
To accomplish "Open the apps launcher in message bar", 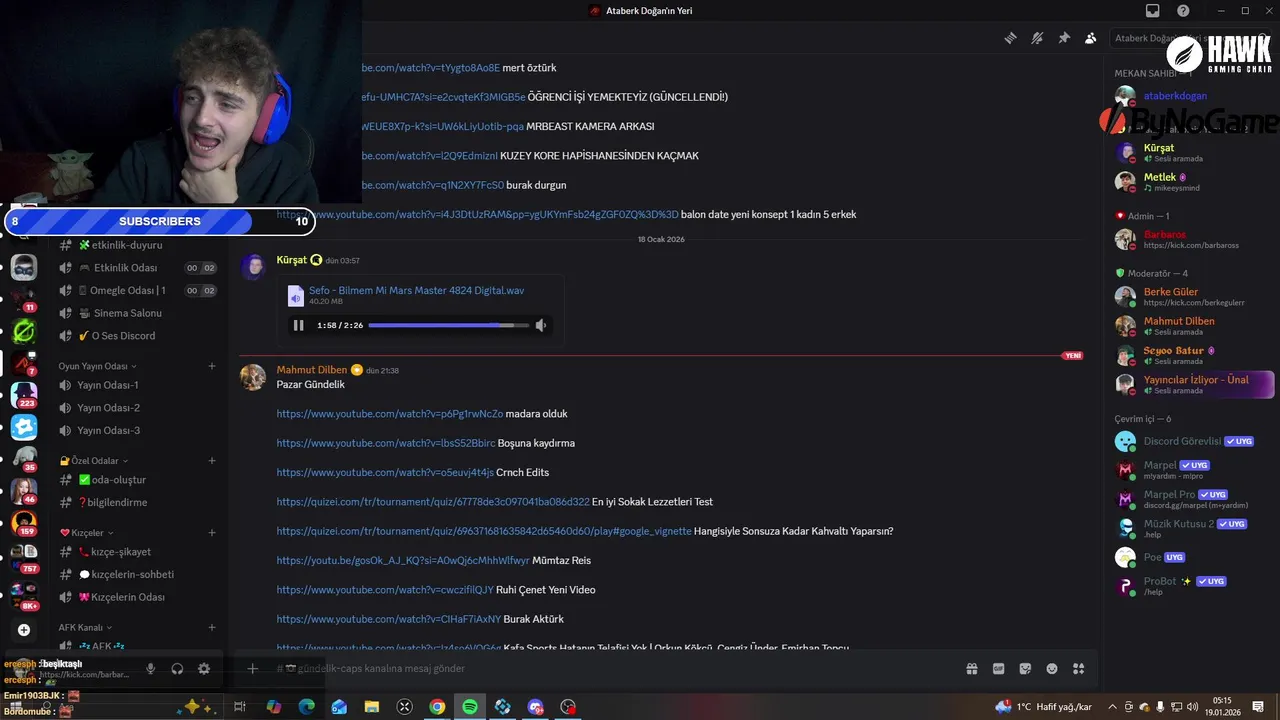I will (x=1078, y=669).
